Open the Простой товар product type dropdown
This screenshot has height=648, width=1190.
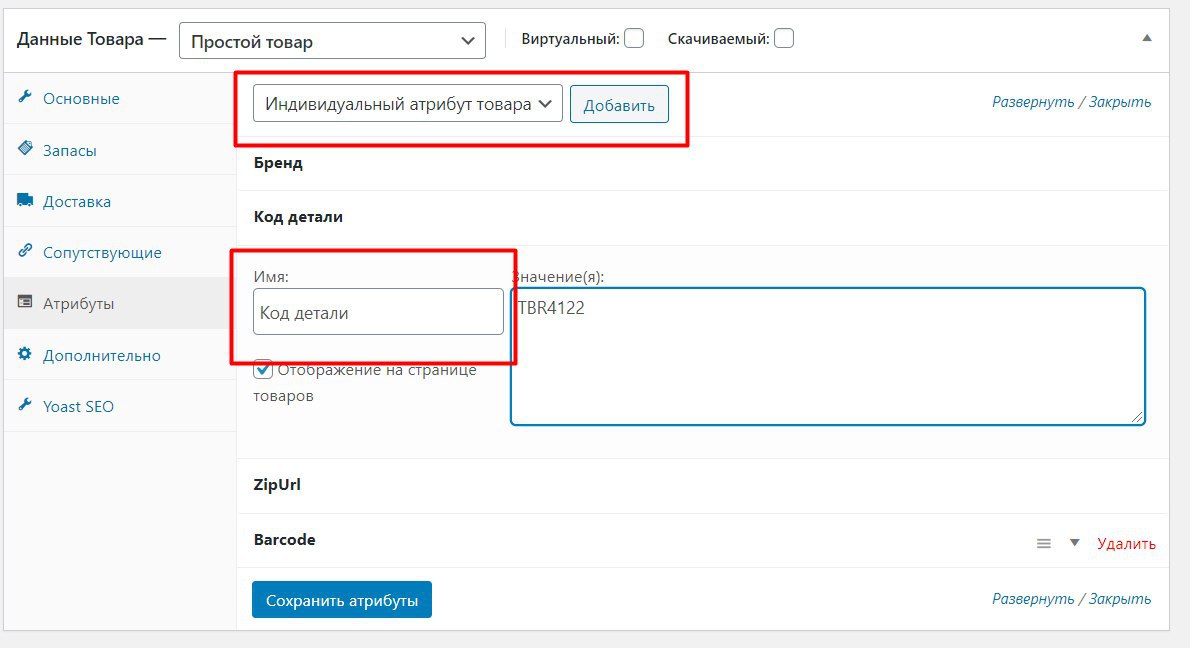tap(332, 41)
